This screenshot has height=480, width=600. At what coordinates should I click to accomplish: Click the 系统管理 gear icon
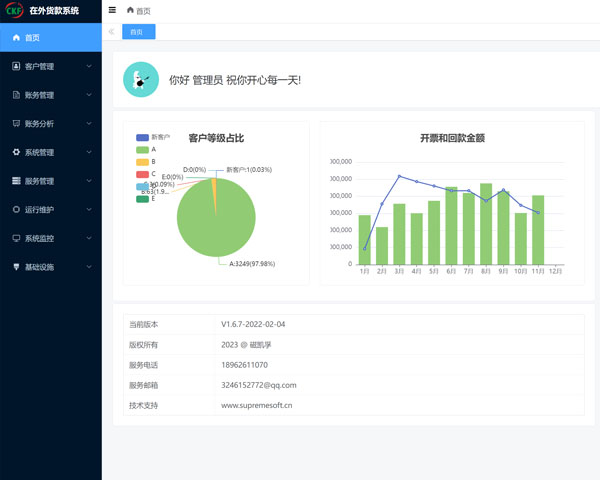[x=16, y=153]
